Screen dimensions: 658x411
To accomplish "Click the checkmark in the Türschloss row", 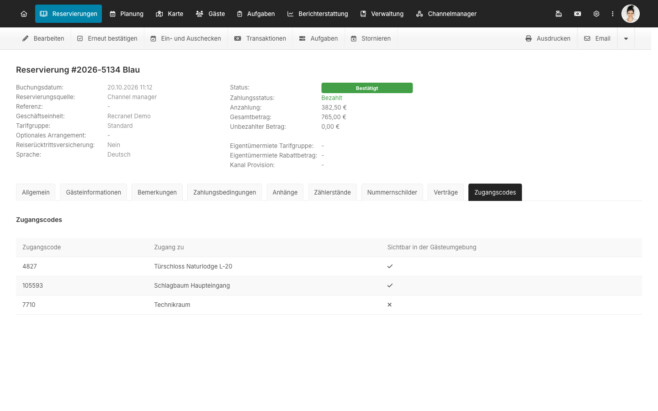I will [x=390, y=266].
